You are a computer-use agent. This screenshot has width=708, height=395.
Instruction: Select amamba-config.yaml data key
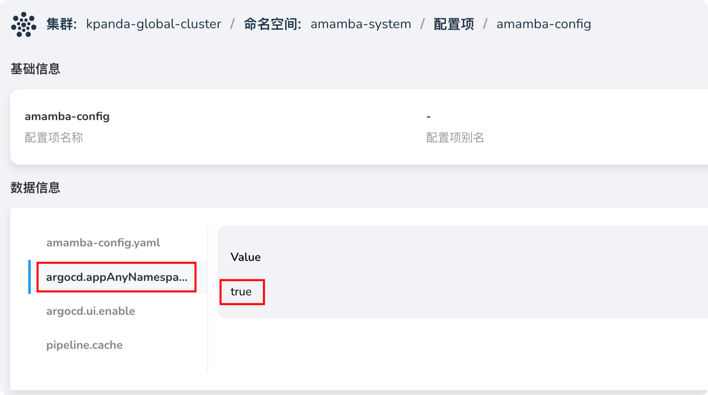pos(103,243)
